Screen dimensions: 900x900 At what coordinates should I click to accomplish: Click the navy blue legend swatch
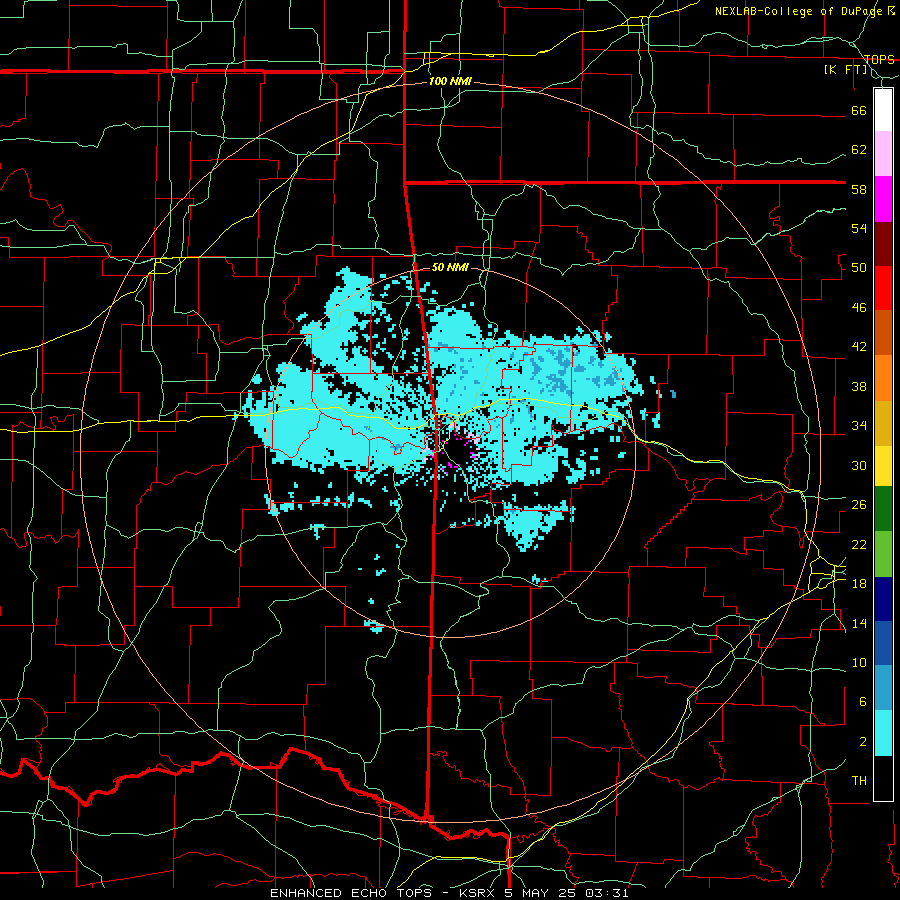click(x=883, y=599)
